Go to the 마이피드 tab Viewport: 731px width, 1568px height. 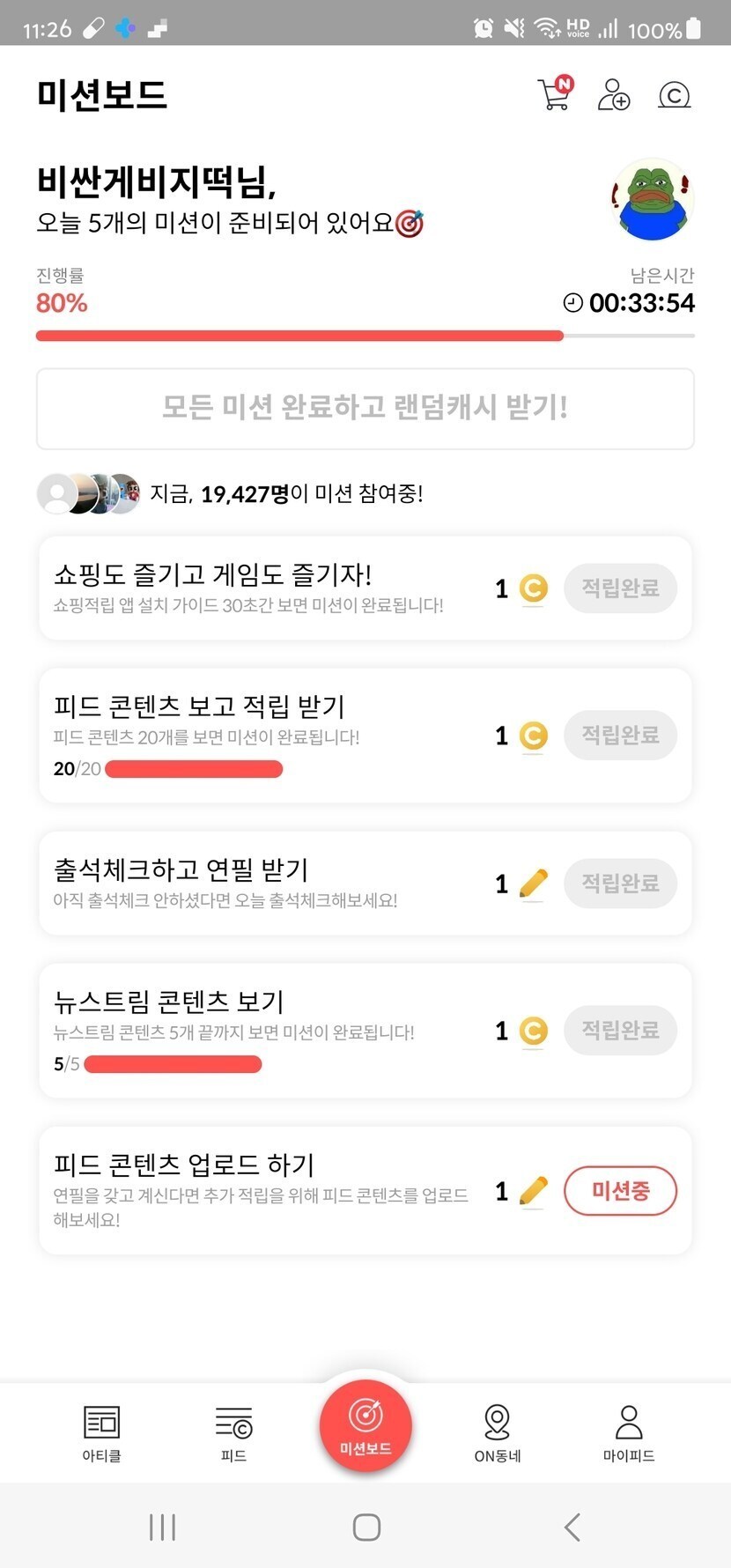pyautogui.click(x=629, y=1433)
